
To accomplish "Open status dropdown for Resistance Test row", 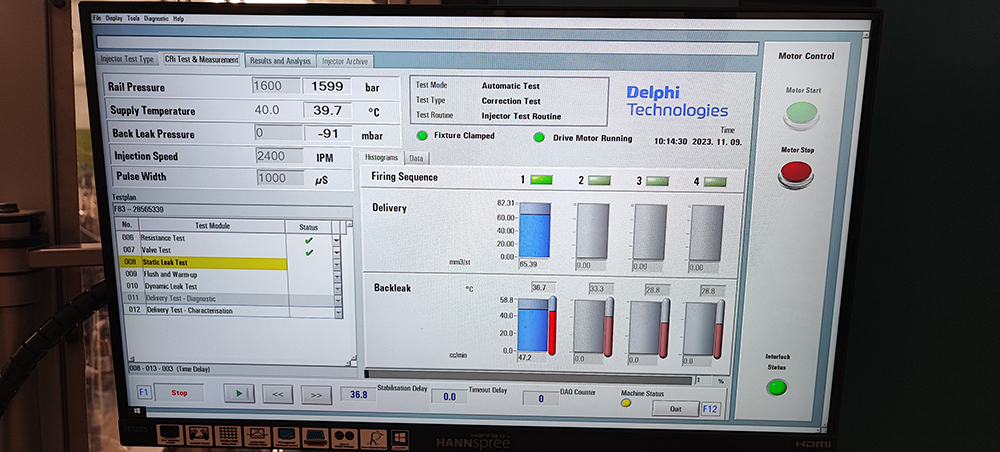I will pyautogui.click(x=337, y=240).
